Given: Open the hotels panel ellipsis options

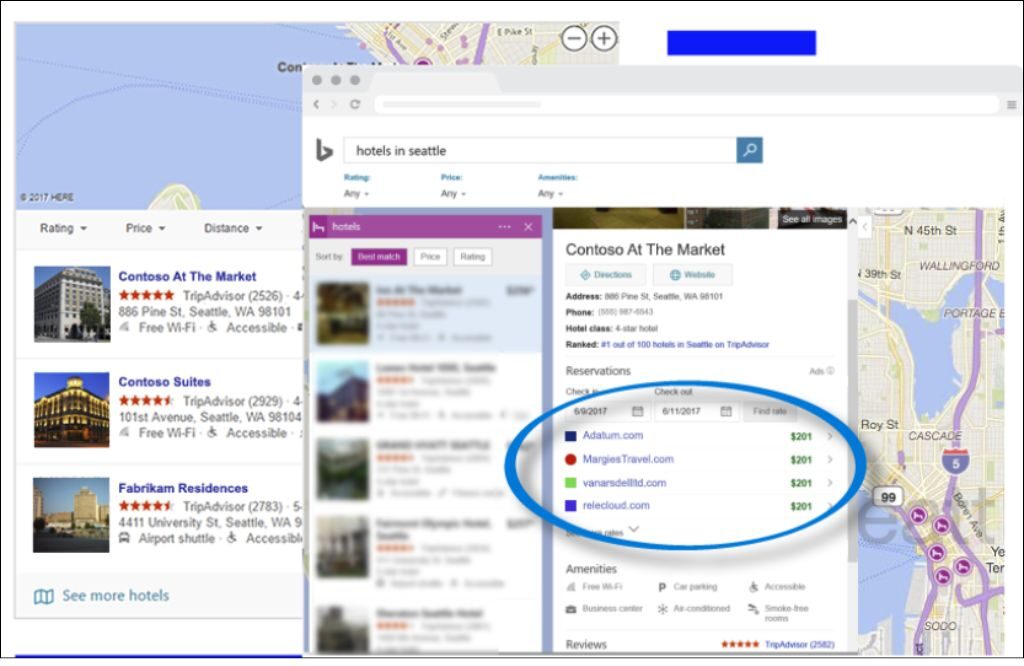Looking at the screenshot, I should 504,227.
